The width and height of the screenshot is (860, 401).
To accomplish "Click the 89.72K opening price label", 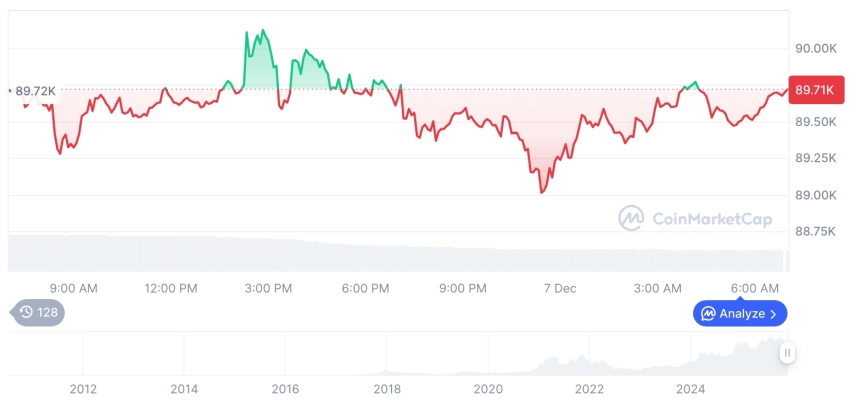I will coord(36,91).
